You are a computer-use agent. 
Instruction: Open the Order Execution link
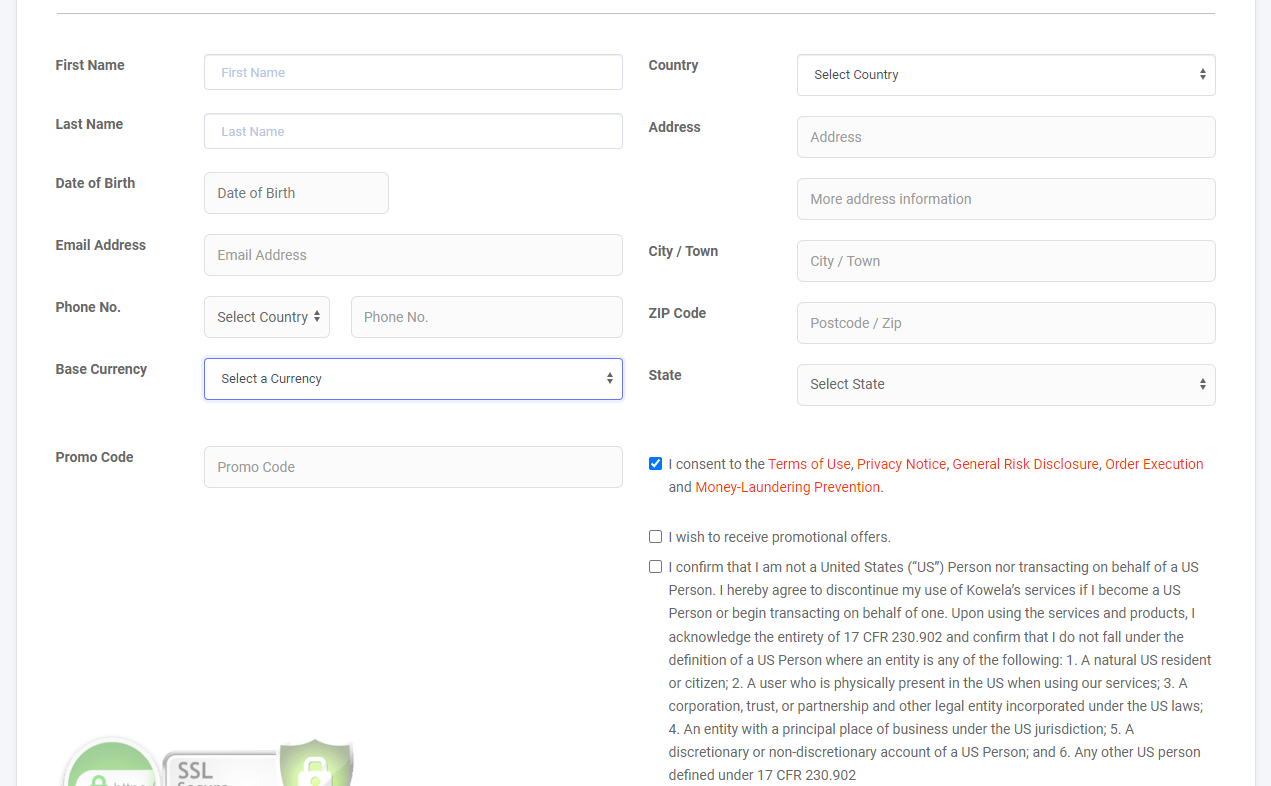[x=1154, y=464]
